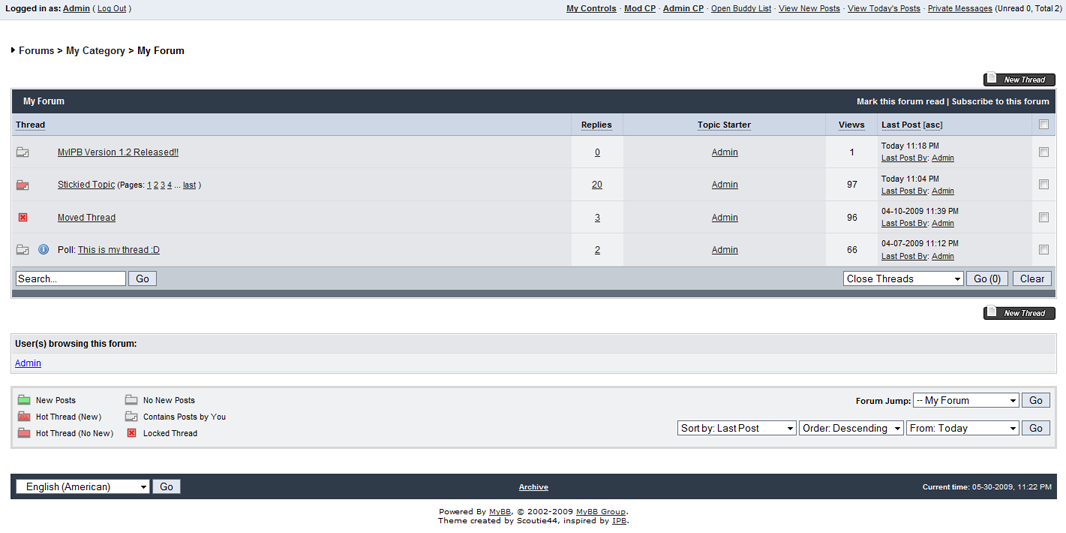
Task: Click the Forums breadcrumb
Action: point(36,50)
